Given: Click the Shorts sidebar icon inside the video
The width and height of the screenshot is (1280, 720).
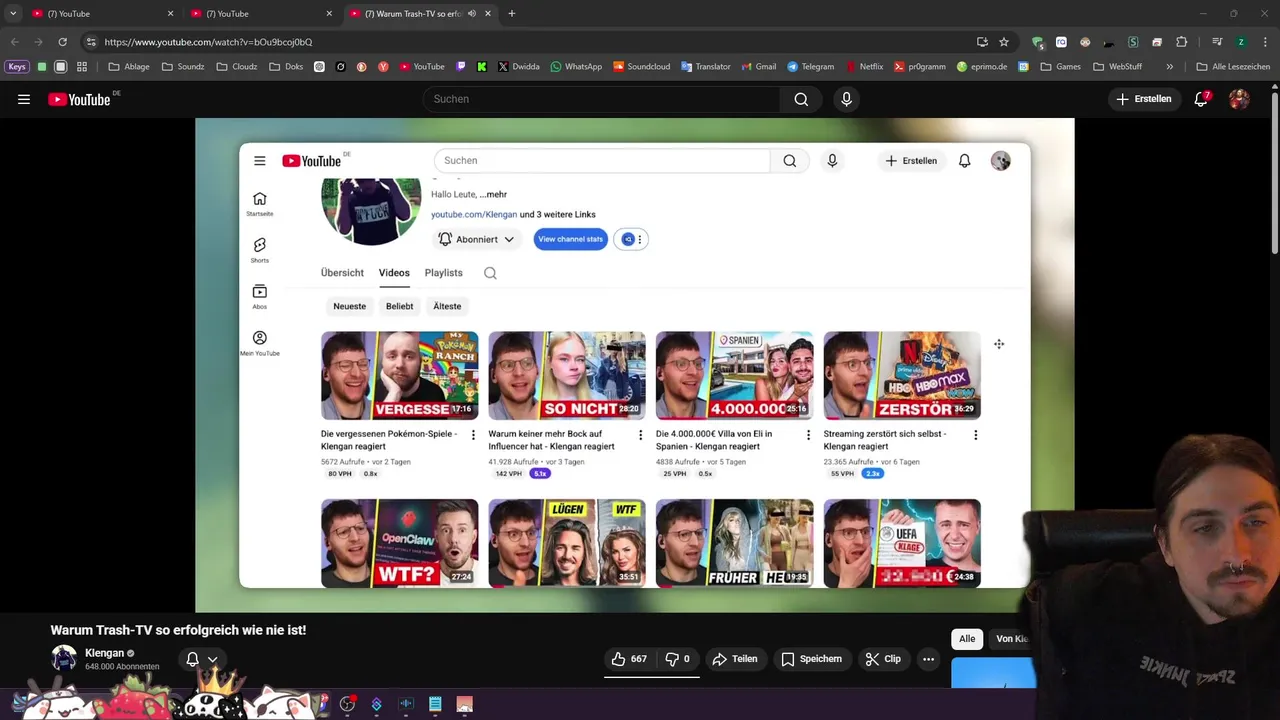Looking at the screenshot, I should [x=260, y=250].
